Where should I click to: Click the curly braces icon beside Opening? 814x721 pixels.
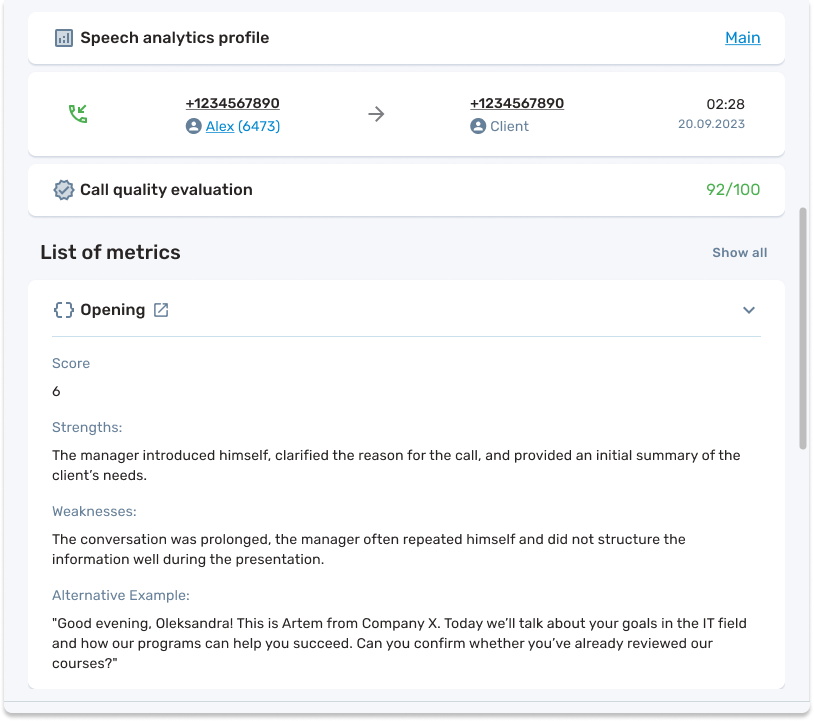64,310
